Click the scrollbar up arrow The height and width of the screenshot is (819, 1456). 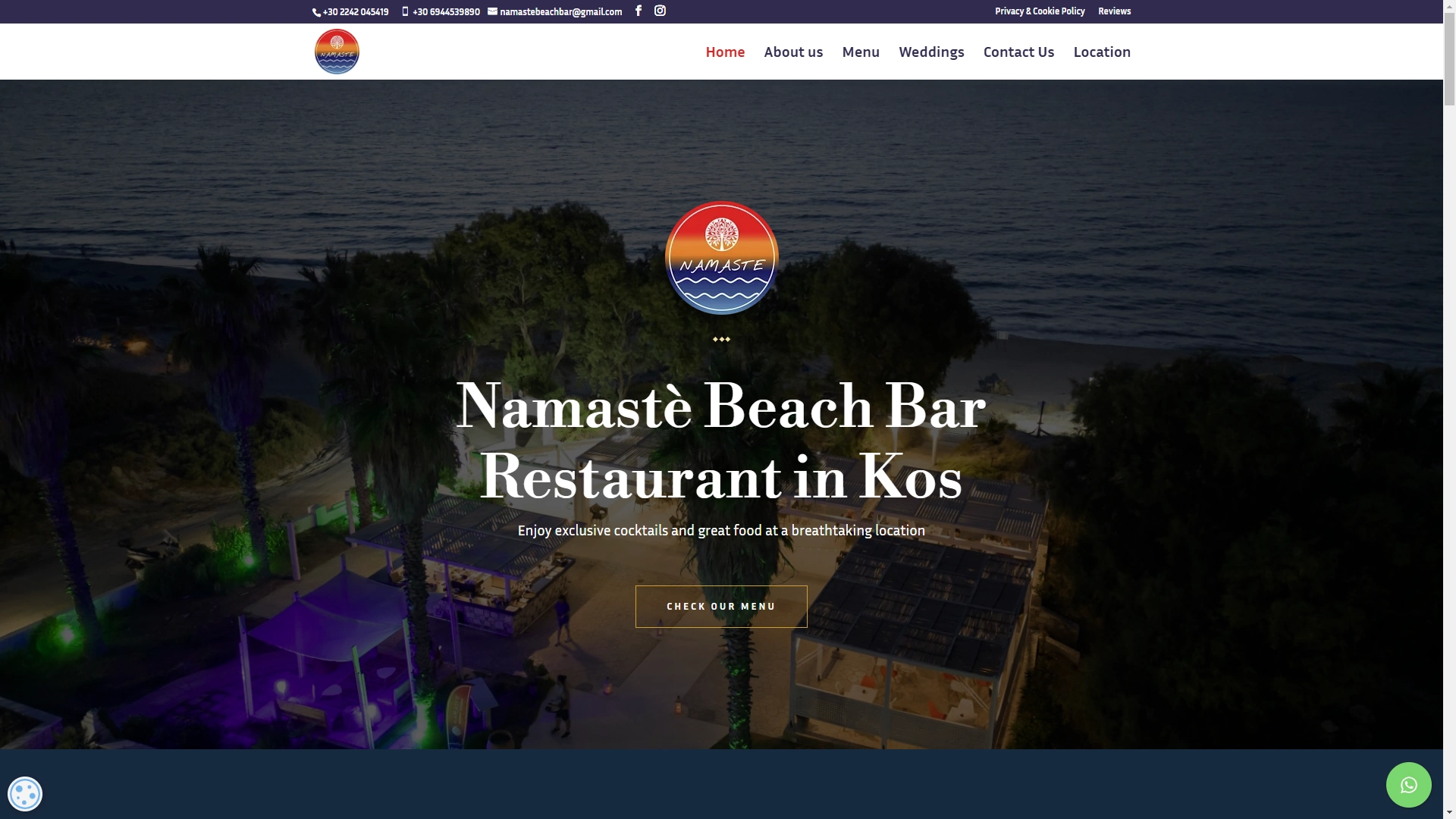click(x=1449, y=6)
